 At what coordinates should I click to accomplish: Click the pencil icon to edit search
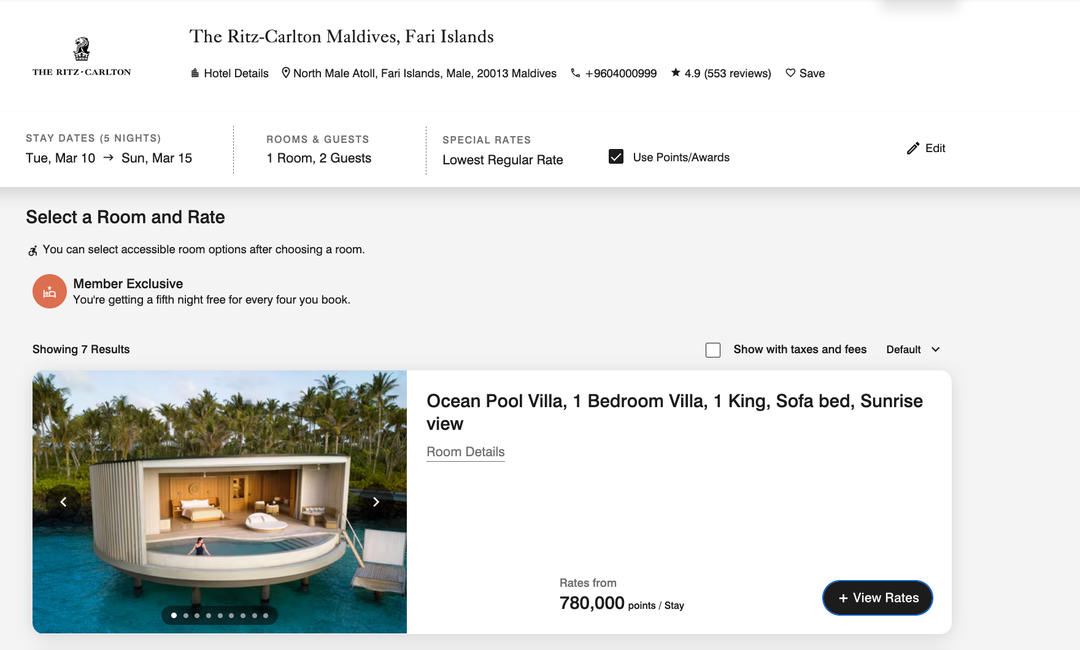(911, 148)
